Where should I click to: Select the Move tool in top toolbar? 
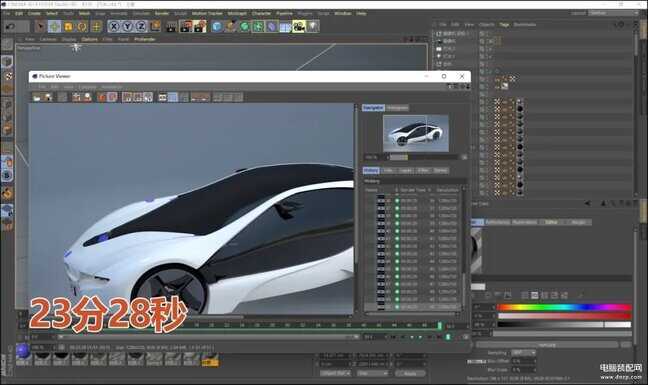tap(54, 27)
